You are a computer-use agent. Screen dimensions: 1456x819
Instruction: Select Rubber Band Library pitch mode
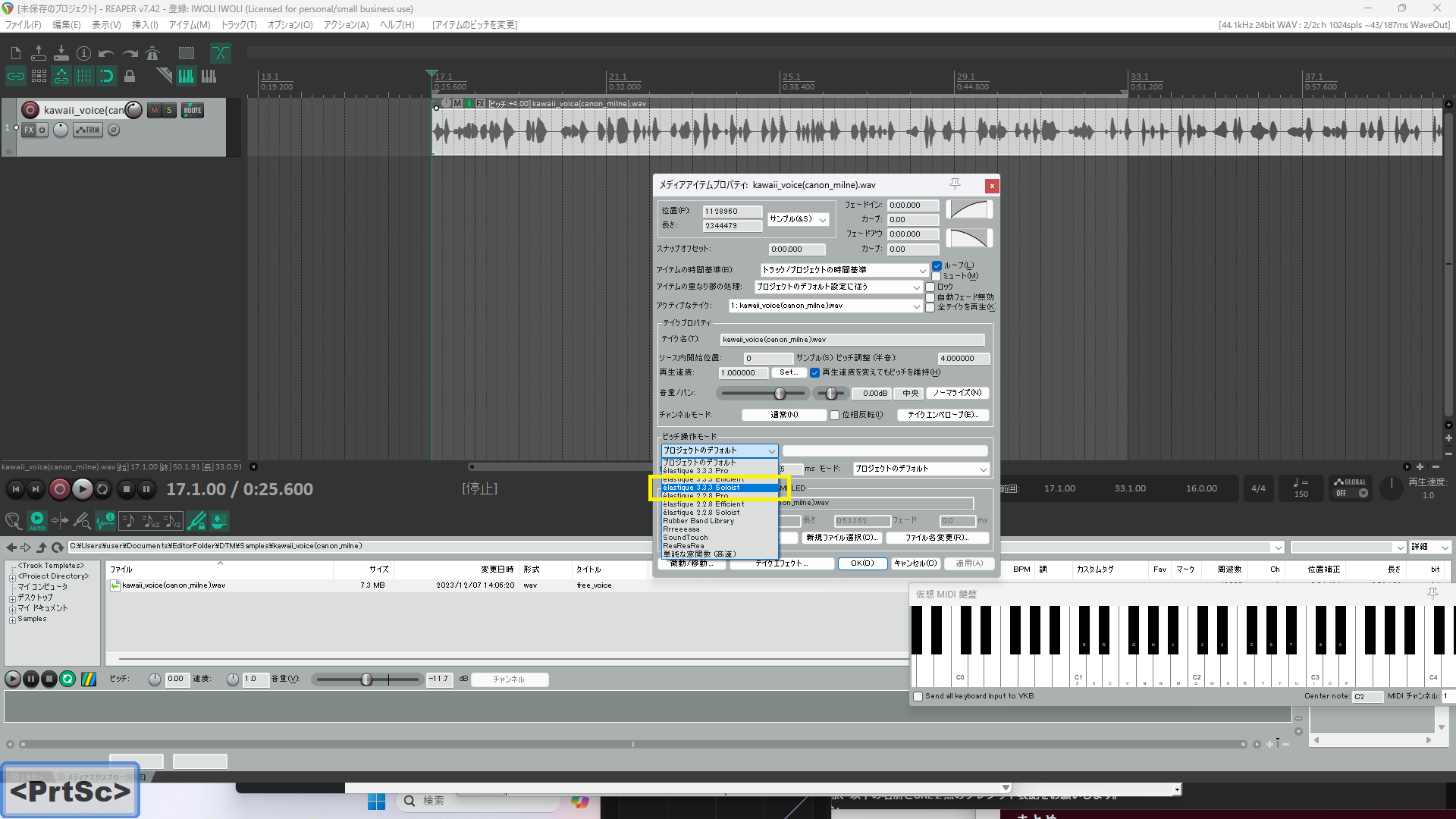(719, 521)
